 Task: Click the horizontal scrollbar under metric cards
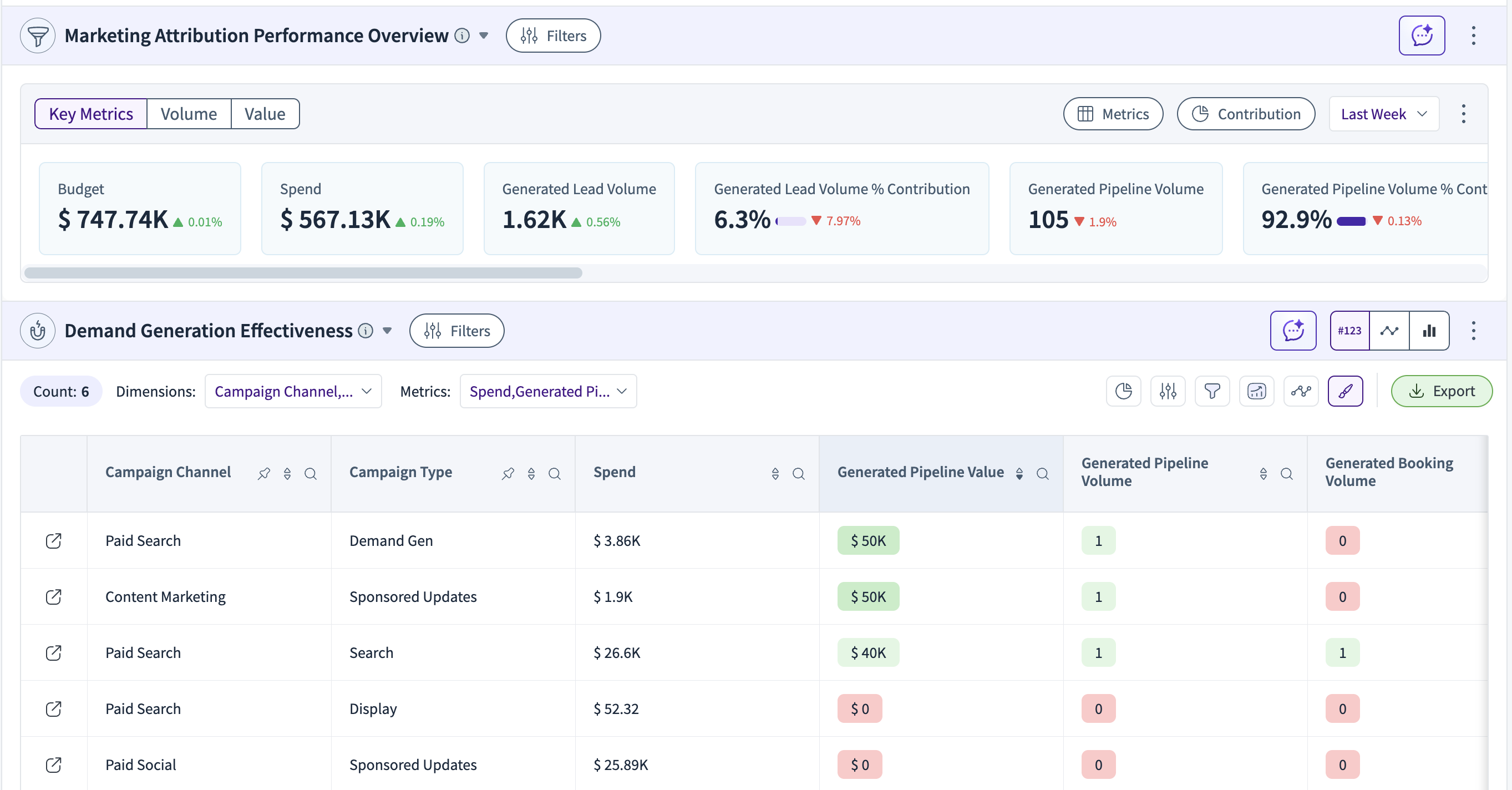(303, 273)
